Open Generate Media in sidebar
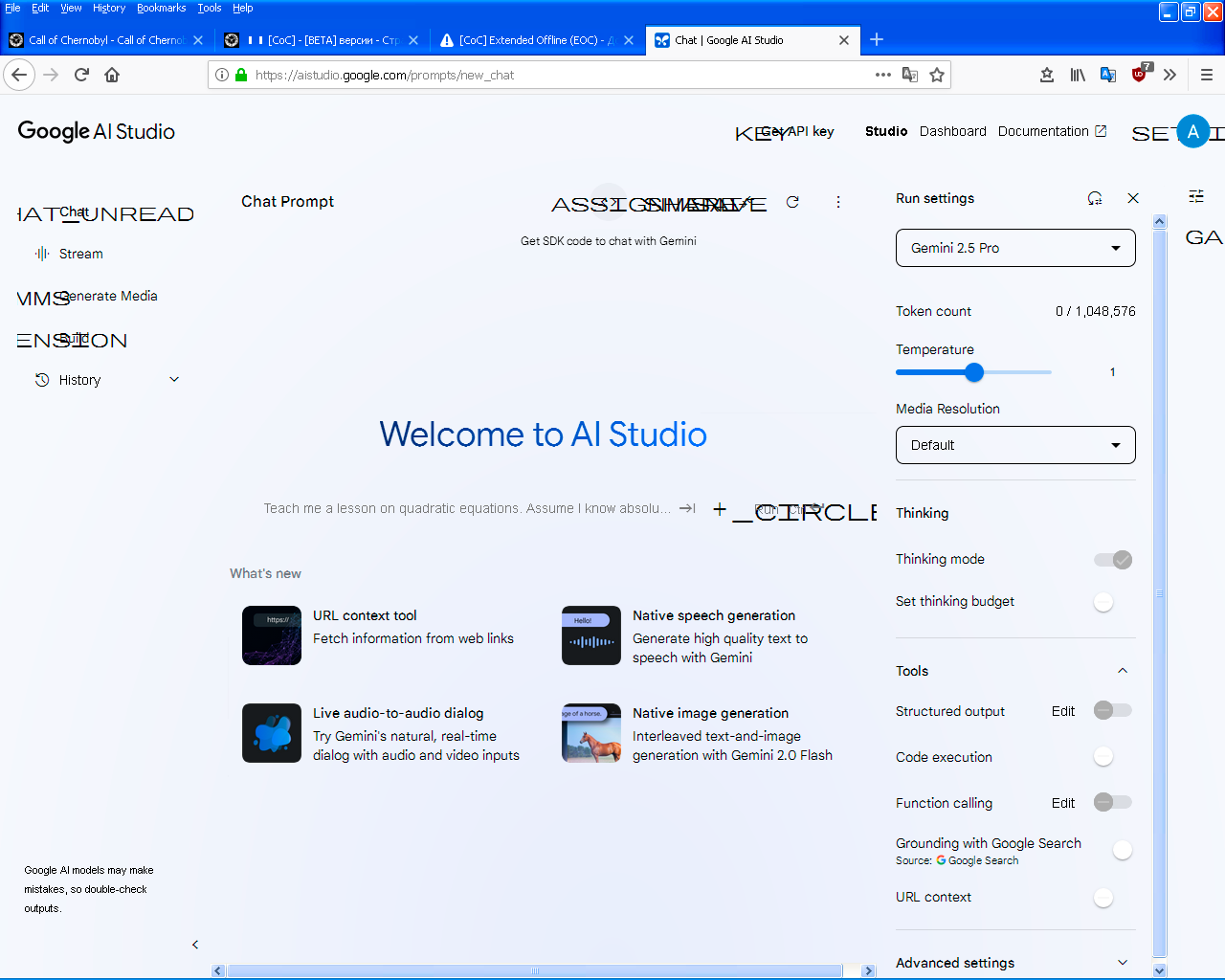The image size is (1225, 980). tap(107, 296)
